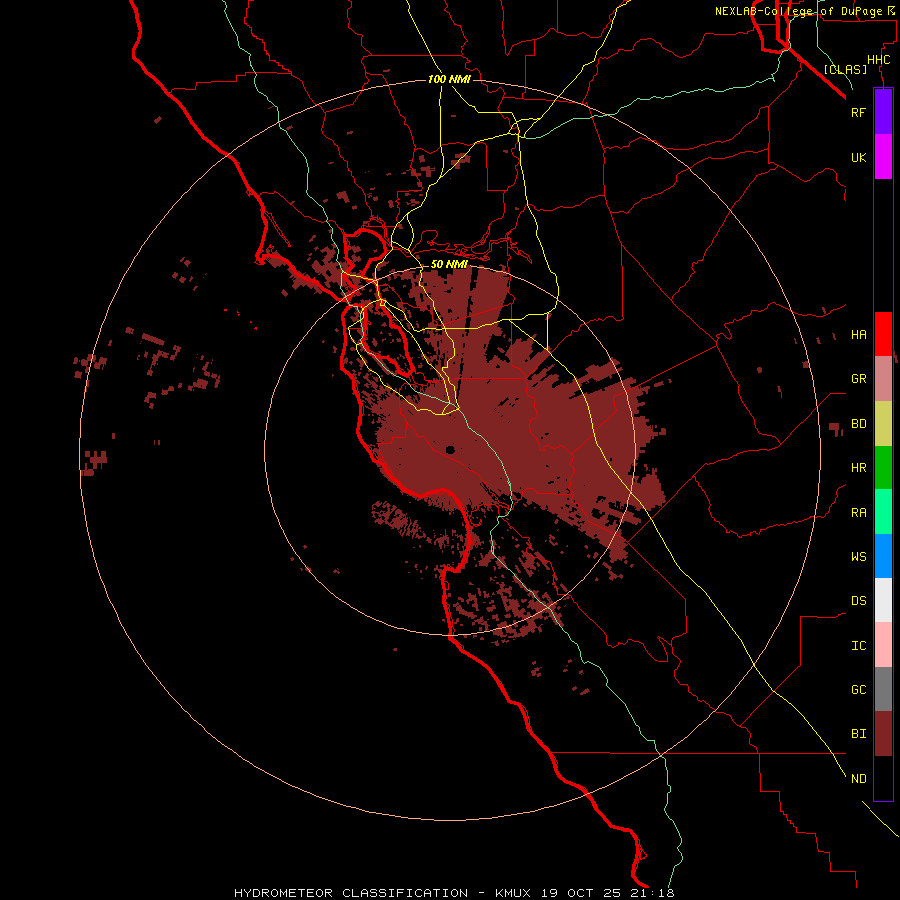Viewport: 900px width, 900px height.
Task: Click the IC pink legend swatch
Action: 883,645
